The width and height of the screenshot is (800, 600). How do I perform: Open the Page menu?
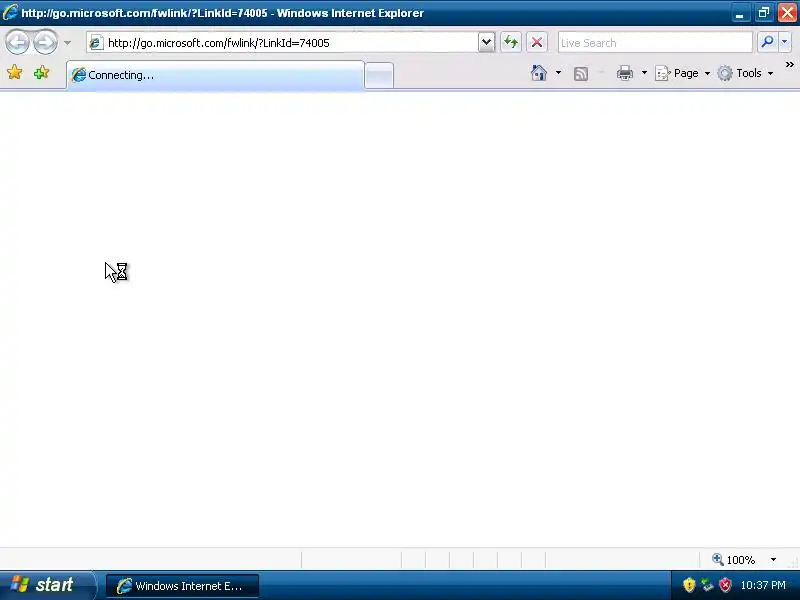tap(682, 73)
